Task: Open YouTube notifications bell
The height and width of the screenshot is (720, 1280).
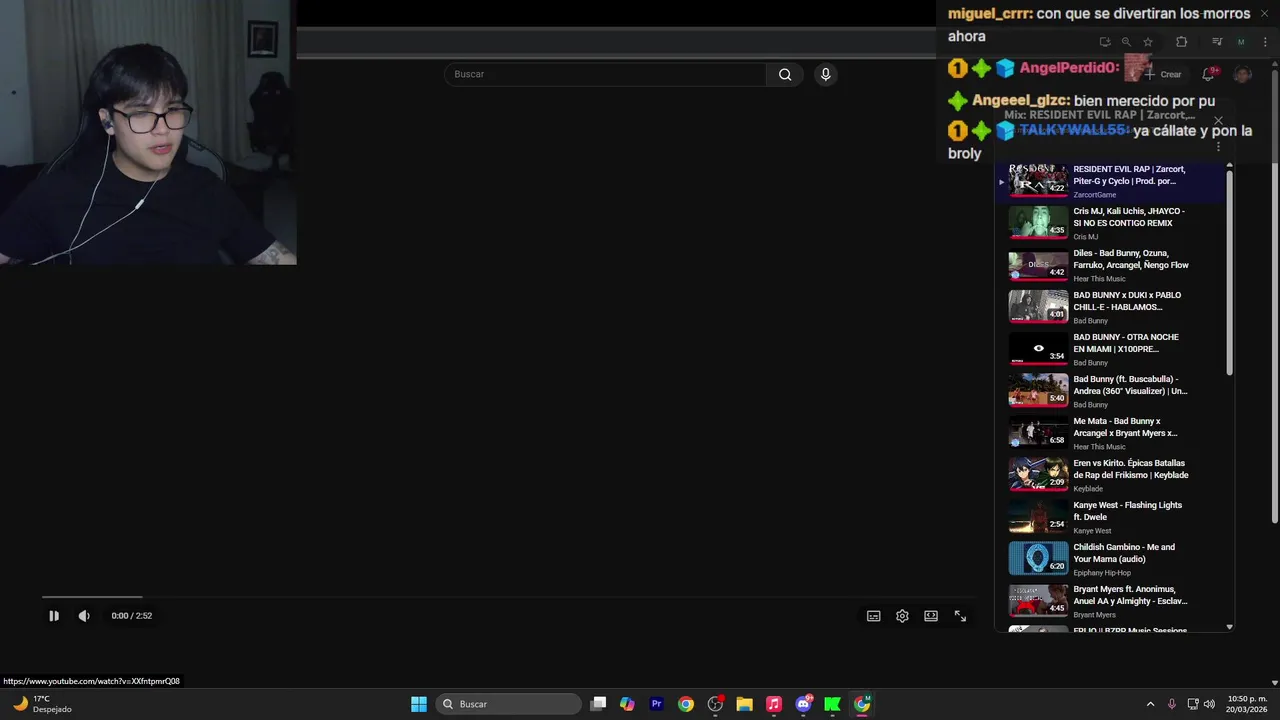Action: (1209, 74)
